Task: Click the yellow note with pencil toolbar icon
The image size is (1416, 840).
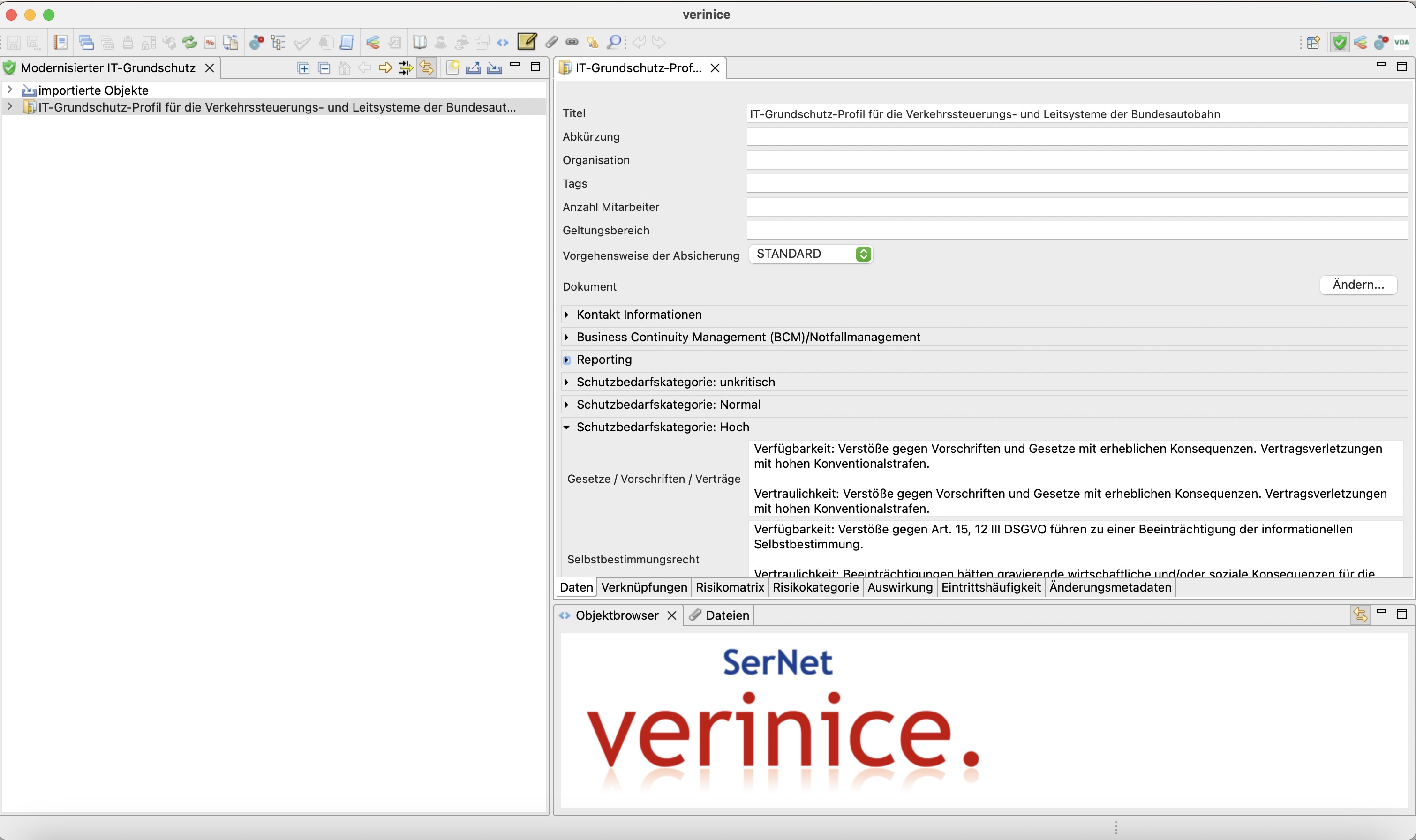Action: click(527, 41)
